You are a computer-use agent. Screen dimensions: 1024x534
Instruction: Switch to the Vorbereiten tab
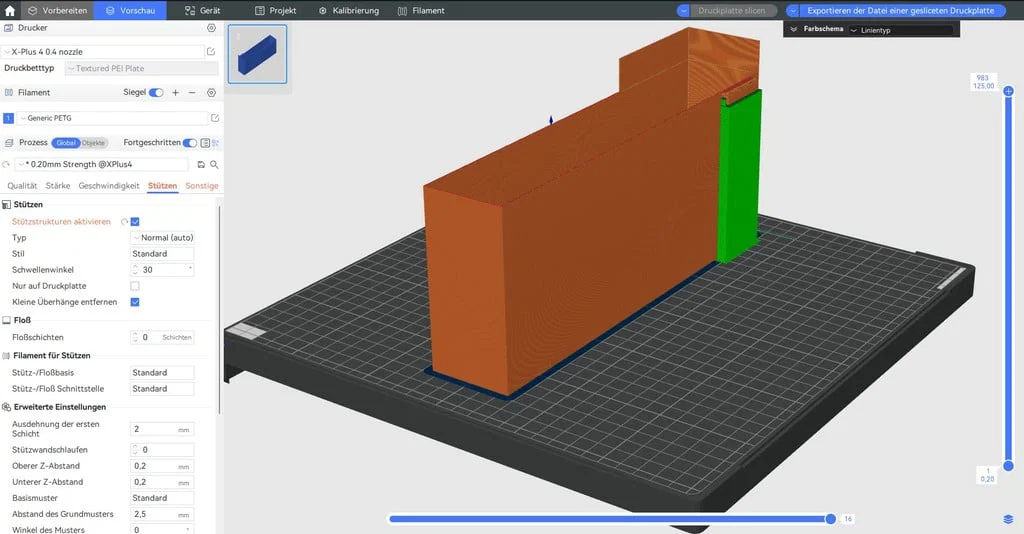pyautogui.click(x=57, y=10)
